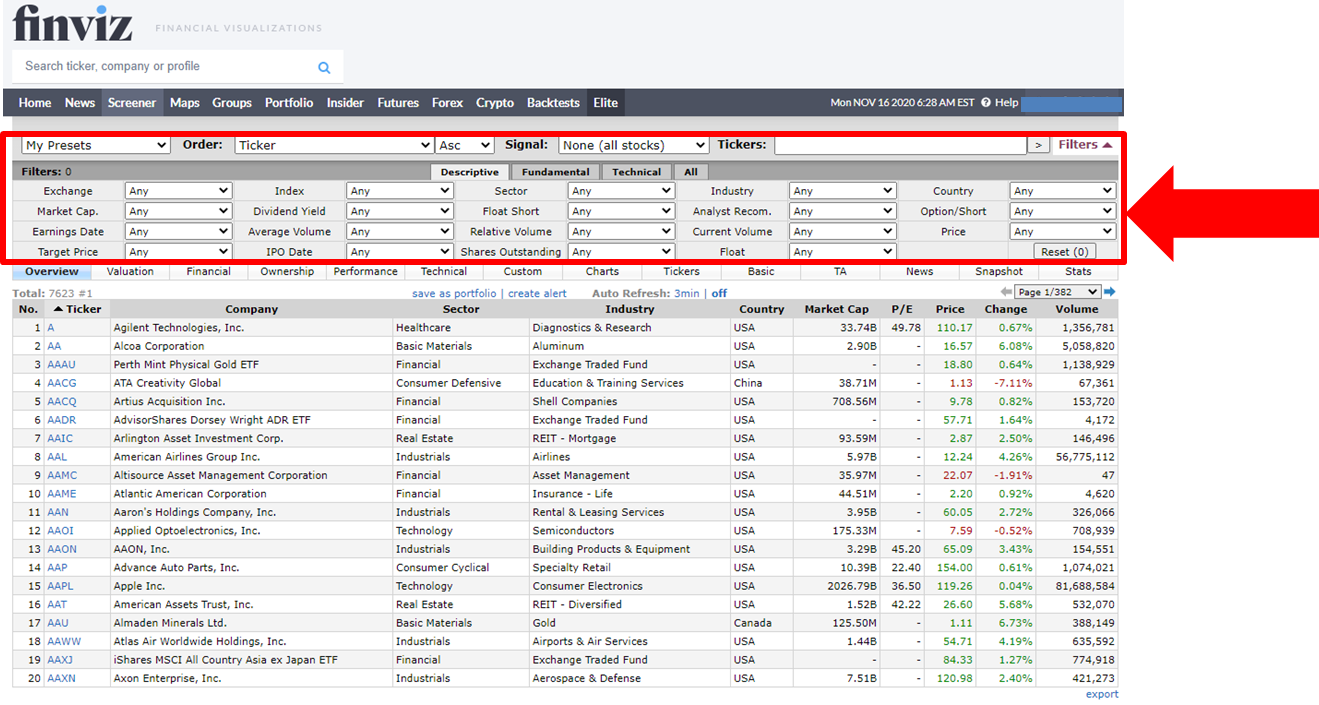Click the save as portfolio link
Screen dimensions: 1319x705
coord(454,293)
